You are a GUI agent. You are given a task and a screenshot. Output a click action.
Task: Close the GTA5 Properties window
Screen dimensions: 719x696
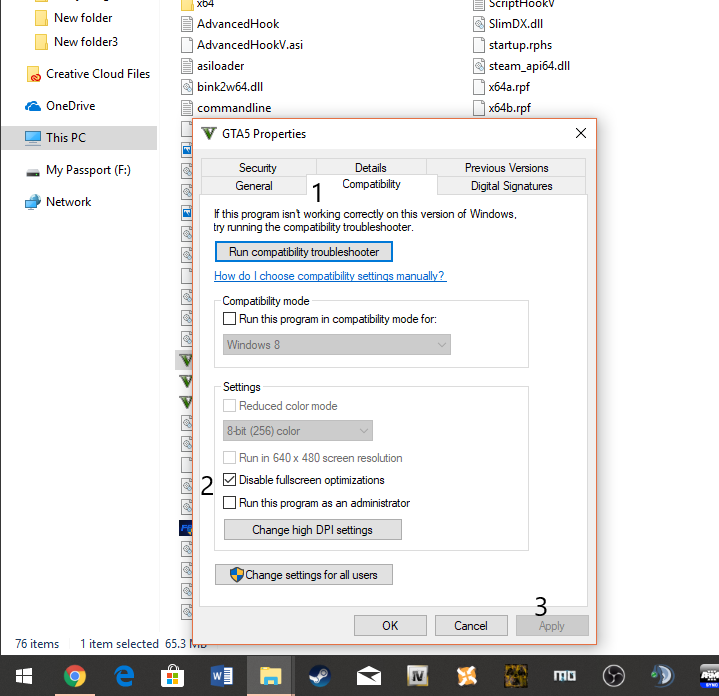click(581, 133)
